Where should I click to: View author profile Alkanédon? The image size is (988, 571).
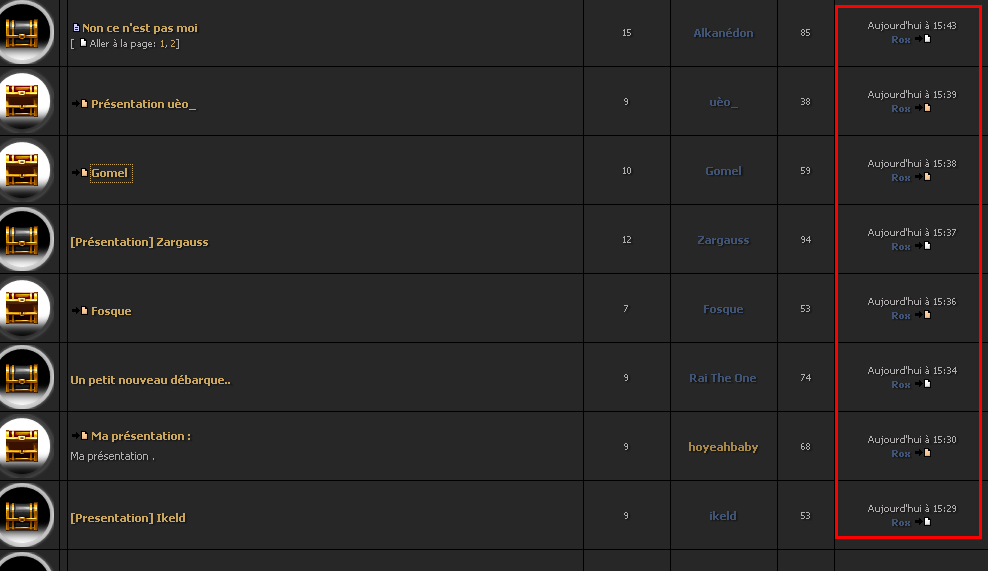[x=723, y=33]
